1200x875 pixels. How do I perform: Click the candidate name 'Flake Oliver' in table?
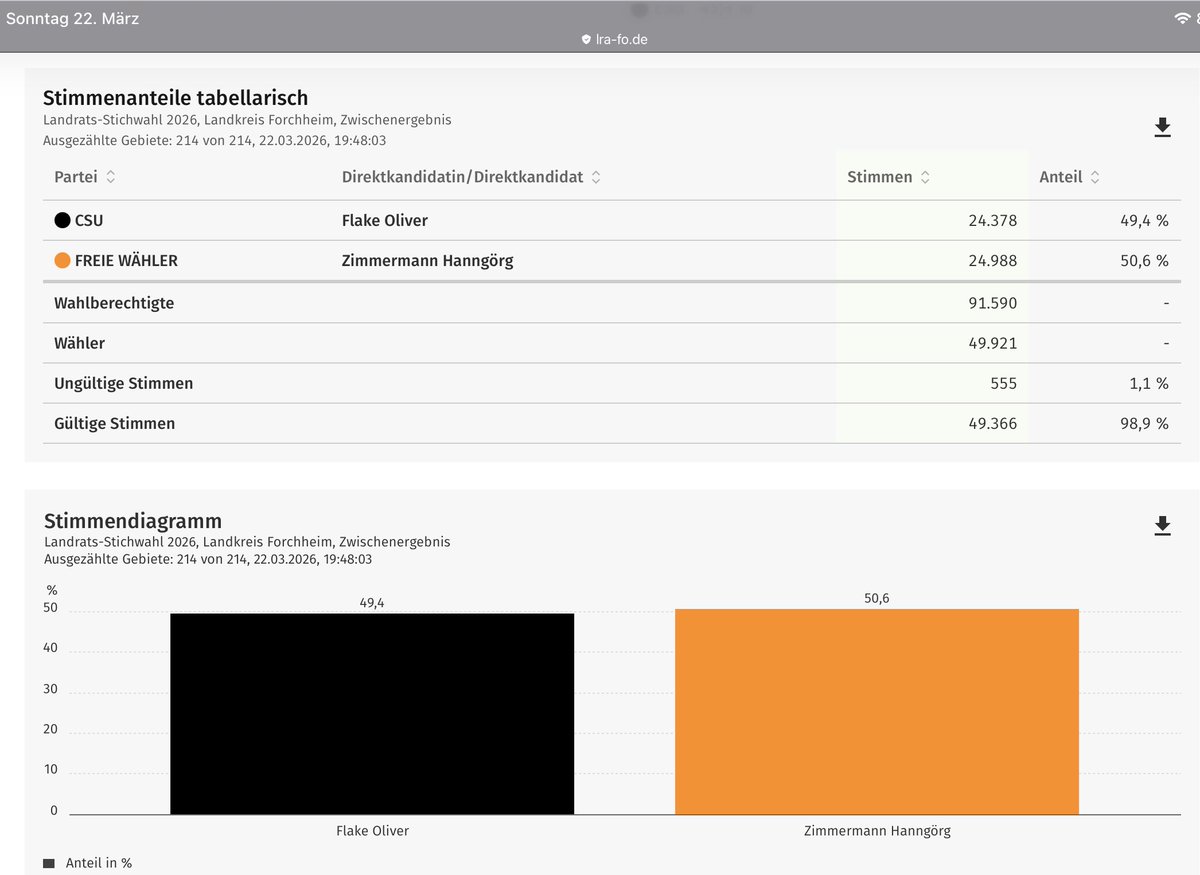pos(385,220)
